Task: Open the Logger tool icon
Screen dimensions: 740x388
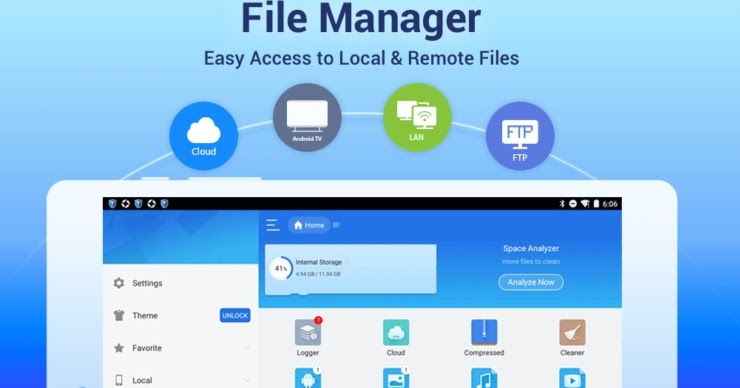Action: 308,332
